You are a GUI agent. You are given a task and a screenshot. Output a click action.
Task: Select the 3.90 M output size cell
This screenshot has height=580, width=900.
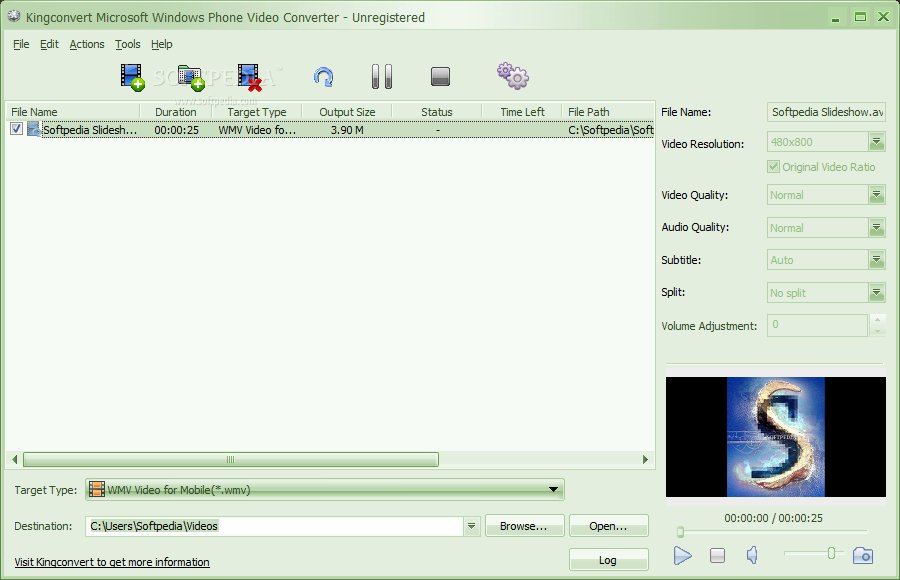point(347,130)
